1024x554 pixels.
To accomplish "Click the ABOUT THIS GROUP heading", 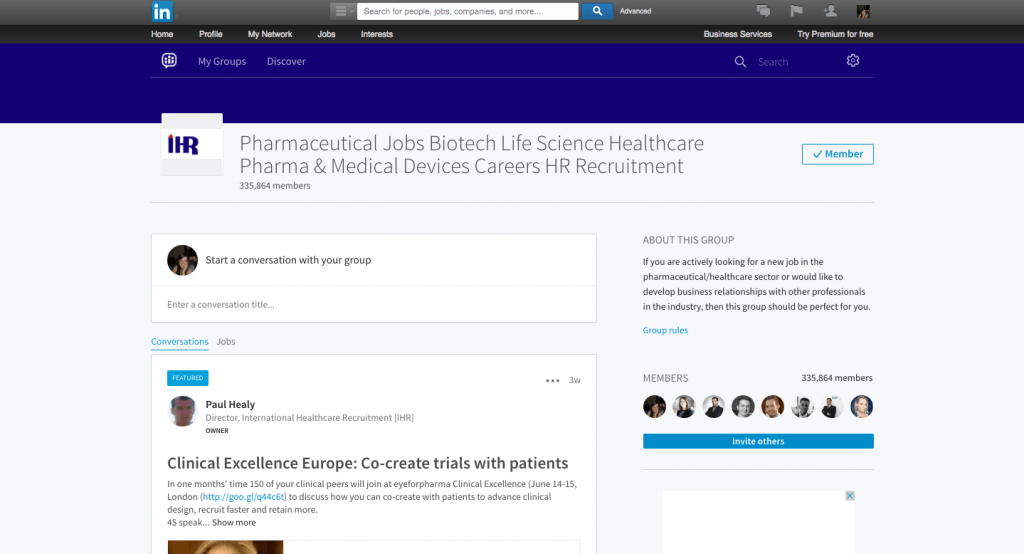I will click(x=688, y=240).
